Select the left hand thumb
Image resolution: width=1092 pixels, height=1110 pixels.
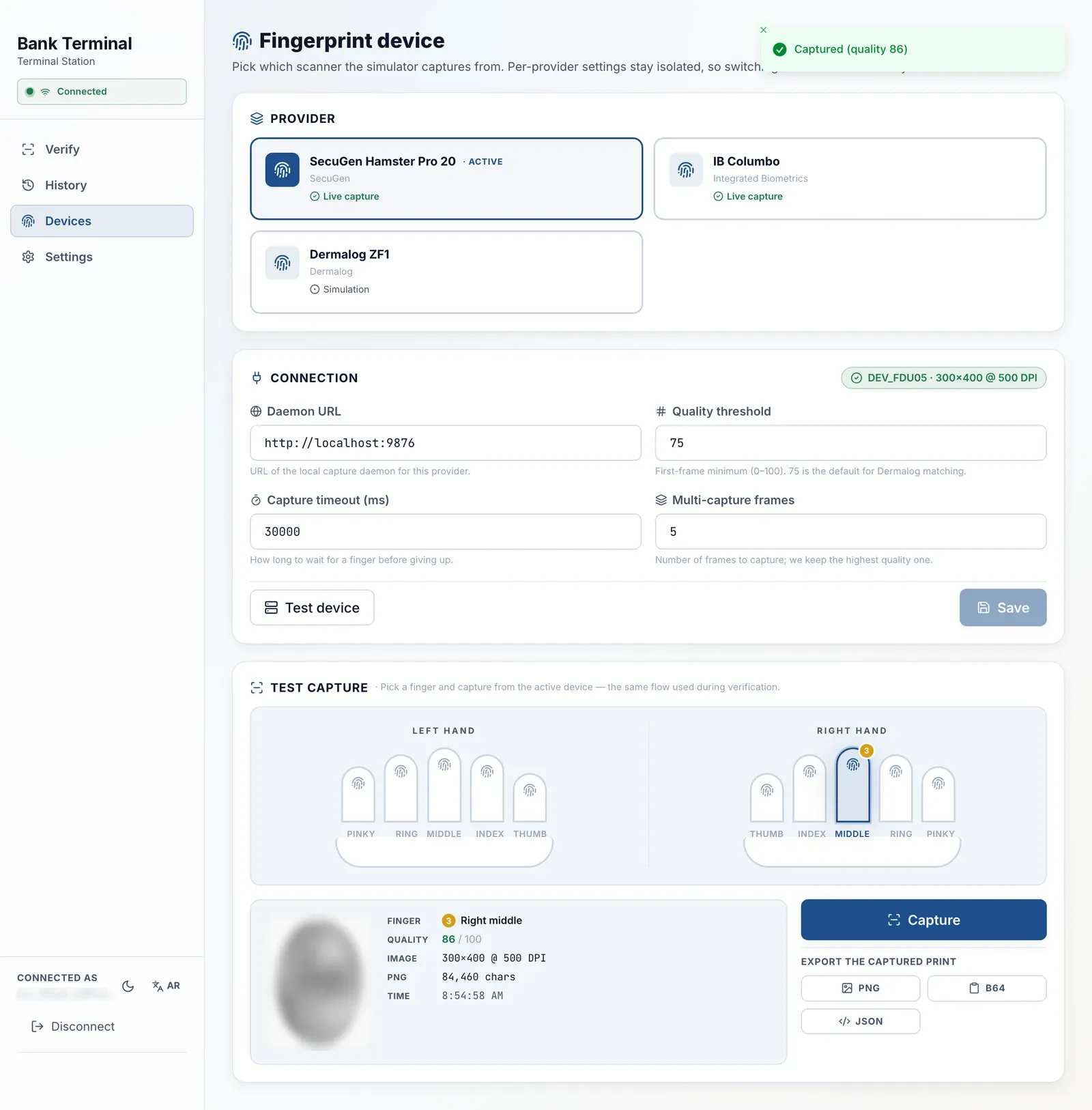pyautogui.click(x=530, y=798)
